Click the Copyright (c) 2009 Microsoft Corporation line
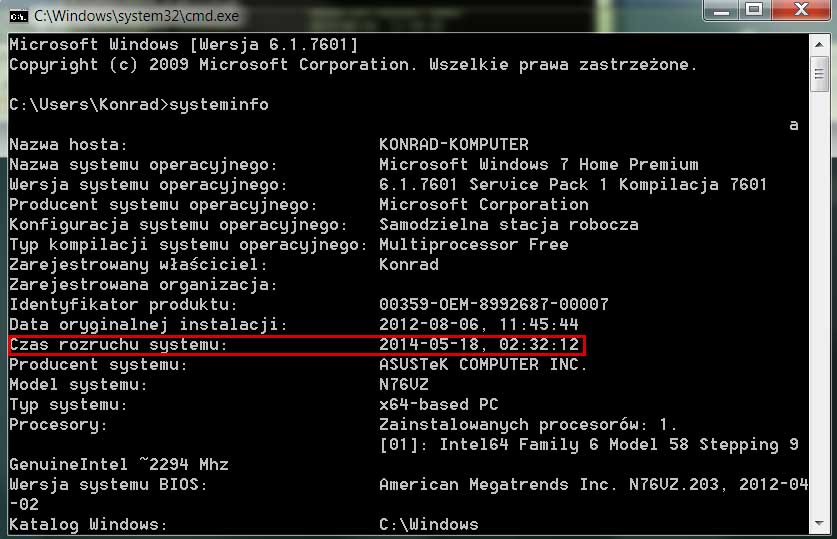Image resolution: width=837 pixels, height=539 pixels. click(353, 65)
